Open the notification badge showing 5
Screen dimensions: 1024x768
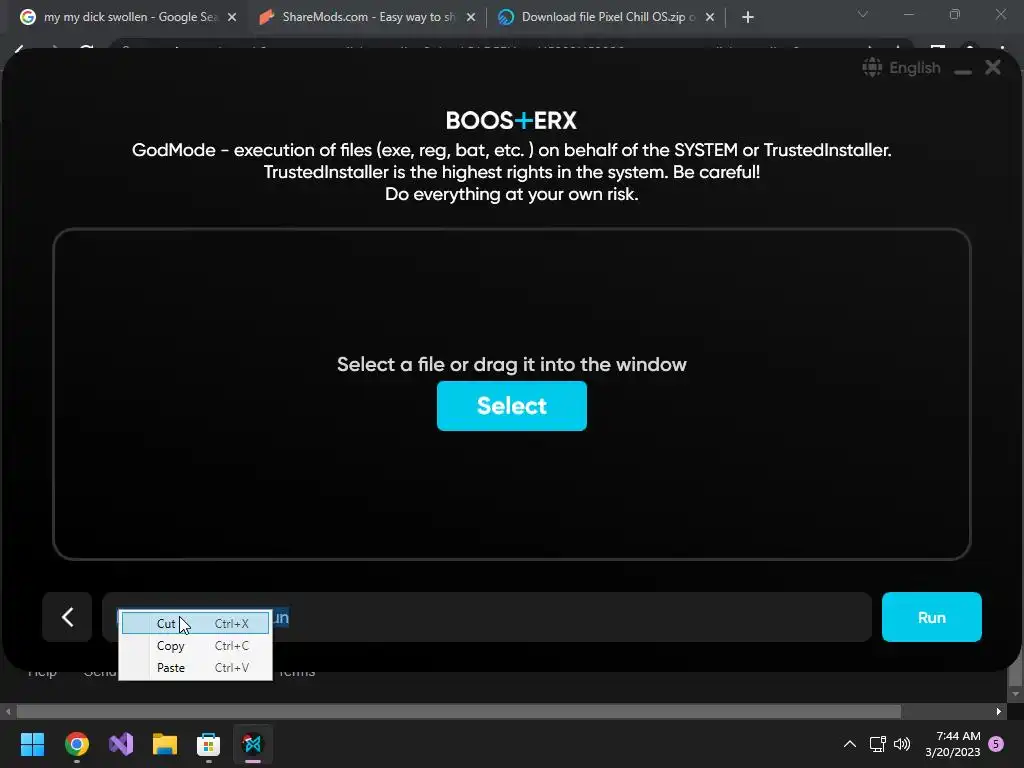(x=997, y=744)
